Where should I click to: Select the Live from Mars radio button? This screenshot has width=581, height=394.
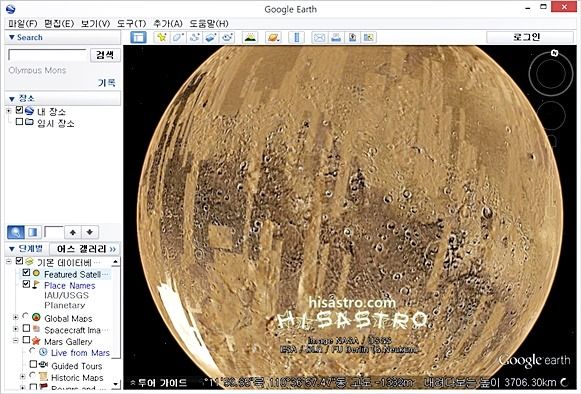[x=32, y=350]
